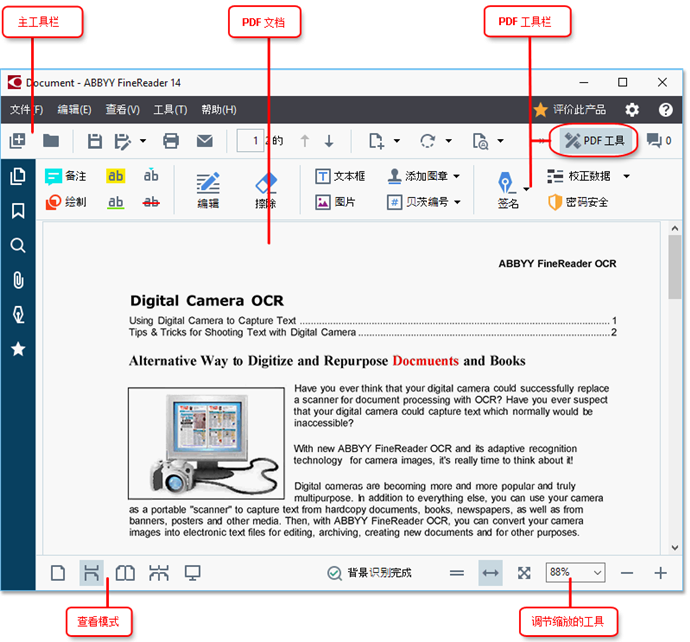This screenshot has height=642, width=690.
Task: Click the 签名 signature pen icon
Action: 507,183
